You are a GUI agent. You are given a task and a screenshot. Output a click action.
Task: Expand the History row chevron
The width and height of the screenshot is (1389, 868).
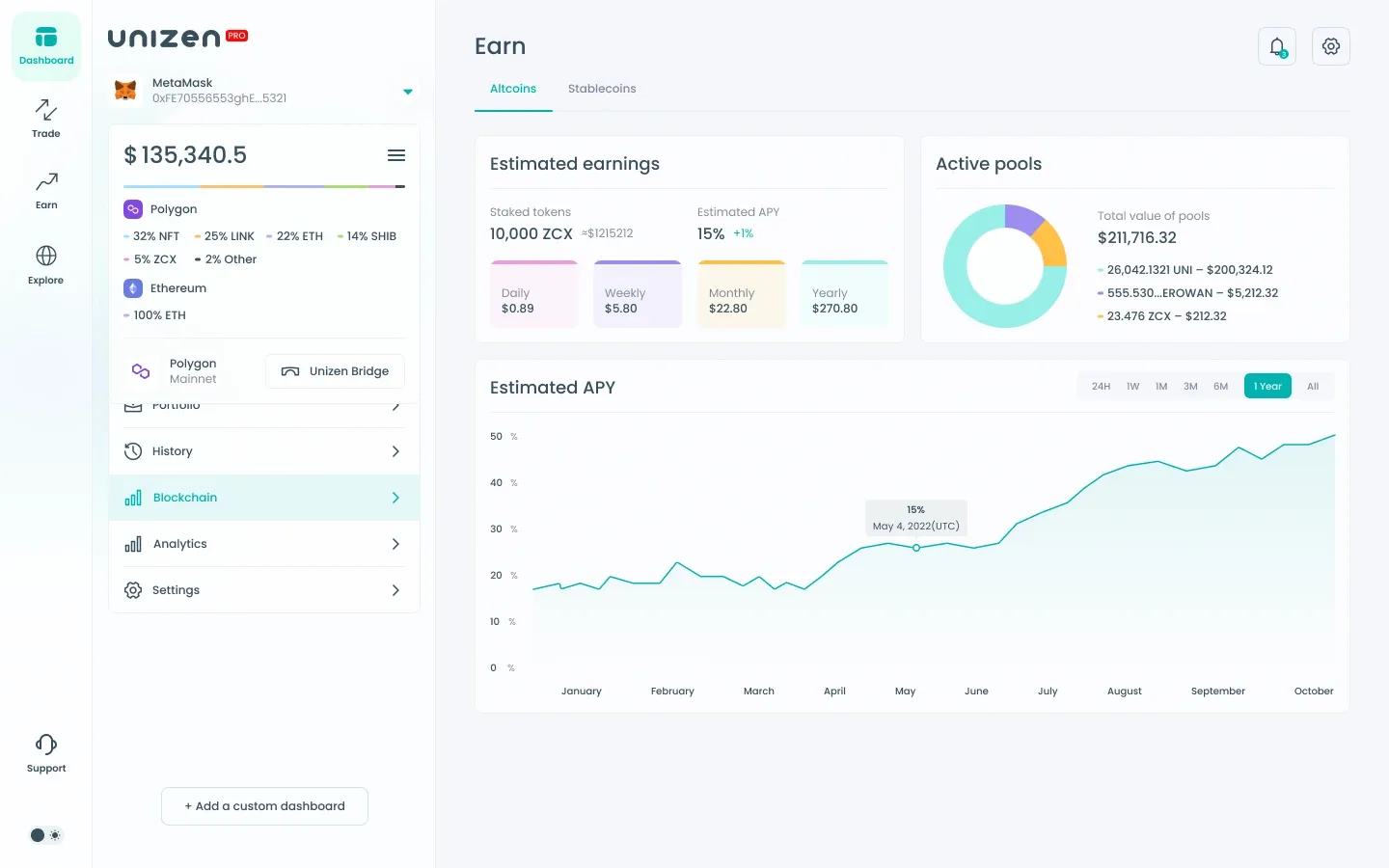[395, 451]
